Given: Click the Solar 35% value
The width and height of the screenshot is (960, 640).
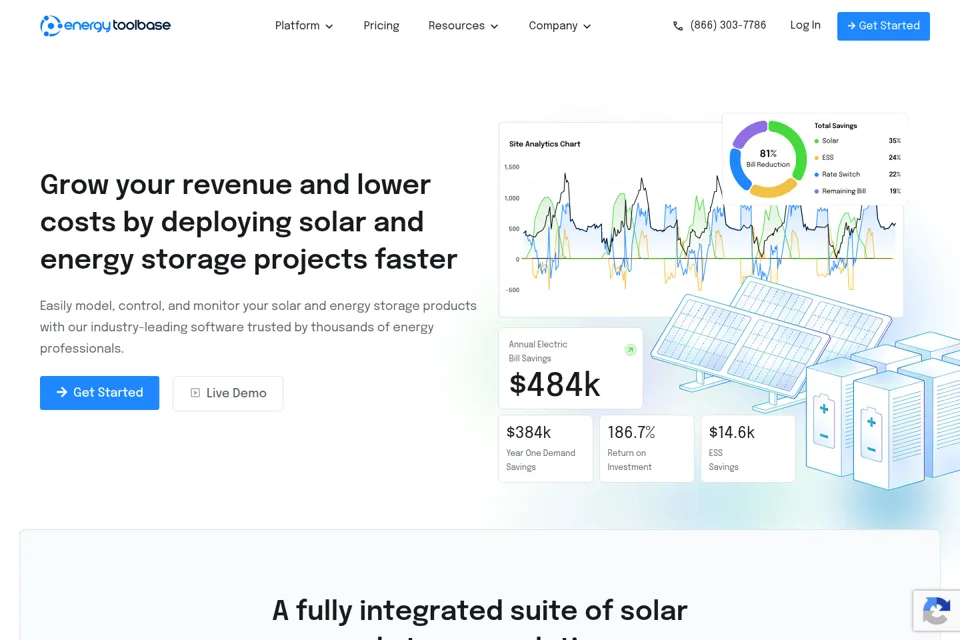Looking at the screenshot, I should pyautogui.click(x=894, y=141).
